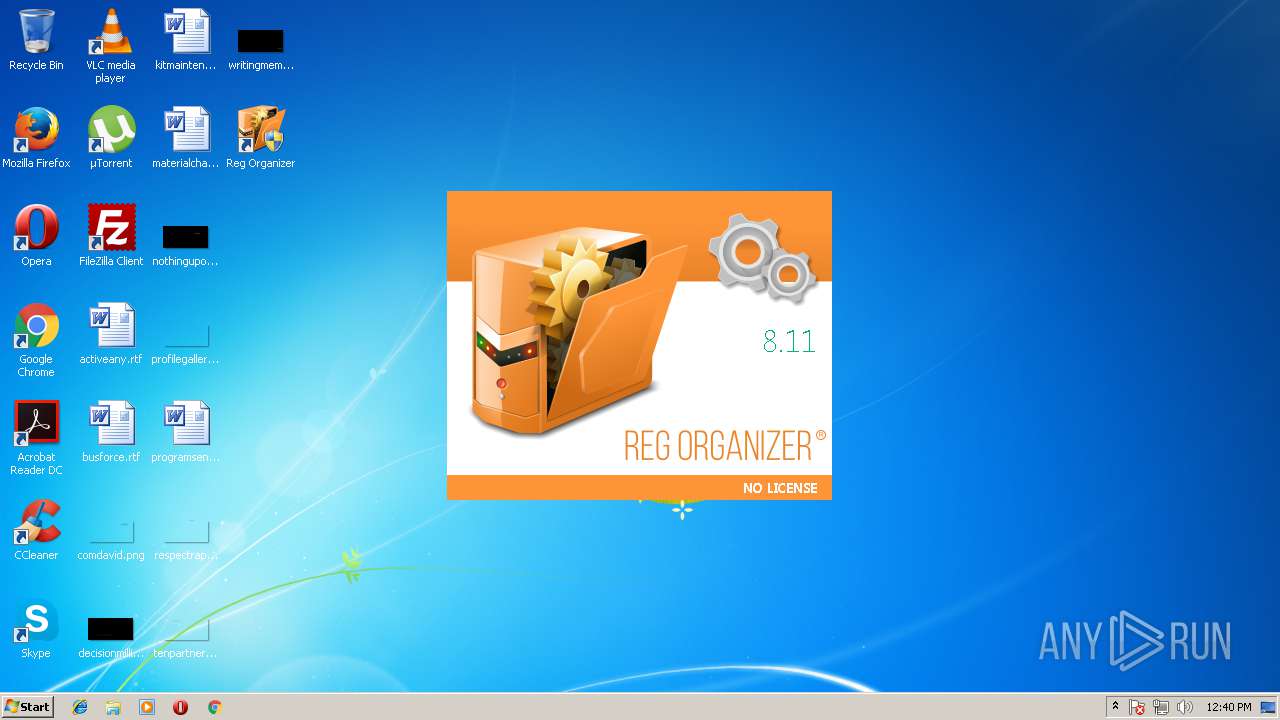Select the Opera desktop shortcut
1280x720 pixels.
point(36,236)
